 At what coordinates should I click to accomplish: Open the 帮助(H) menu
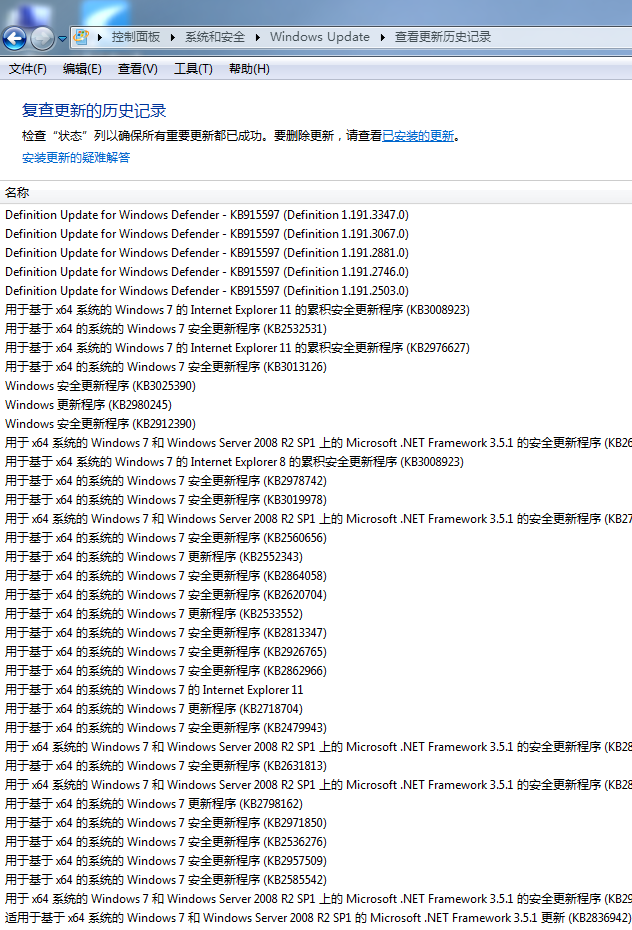249,69
